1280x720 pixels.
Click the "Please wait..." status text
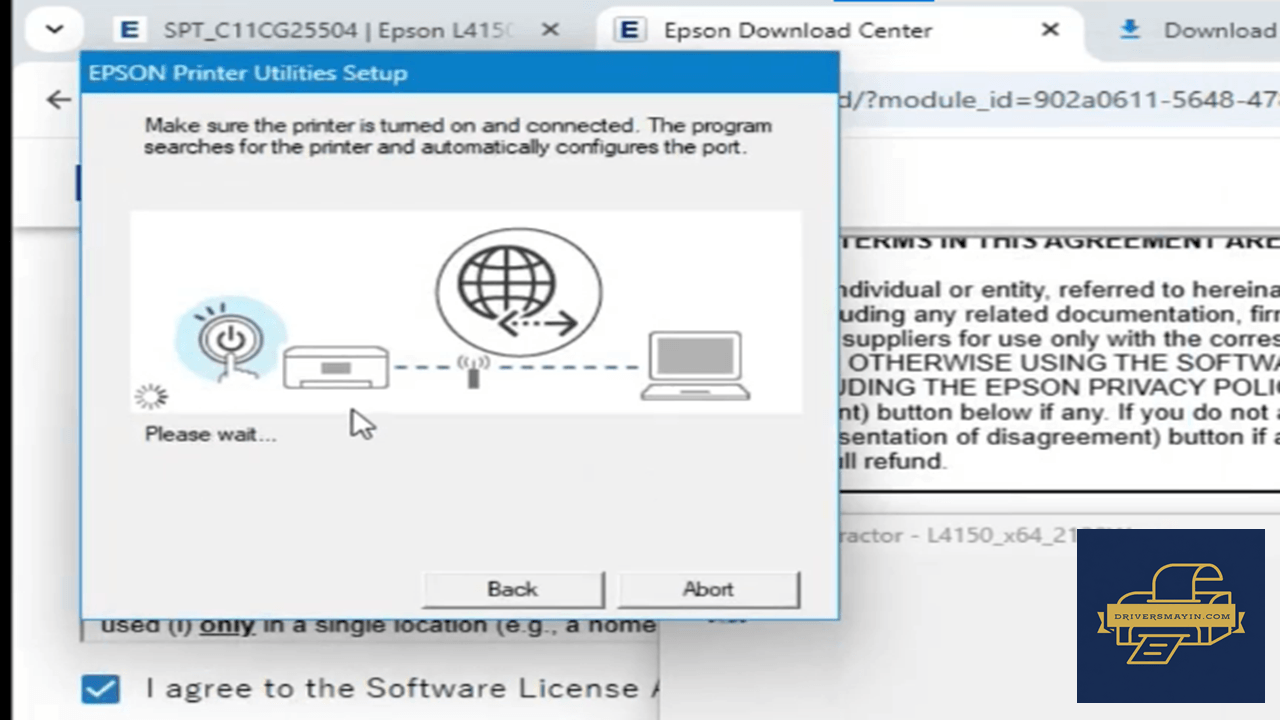click(210, 434)
